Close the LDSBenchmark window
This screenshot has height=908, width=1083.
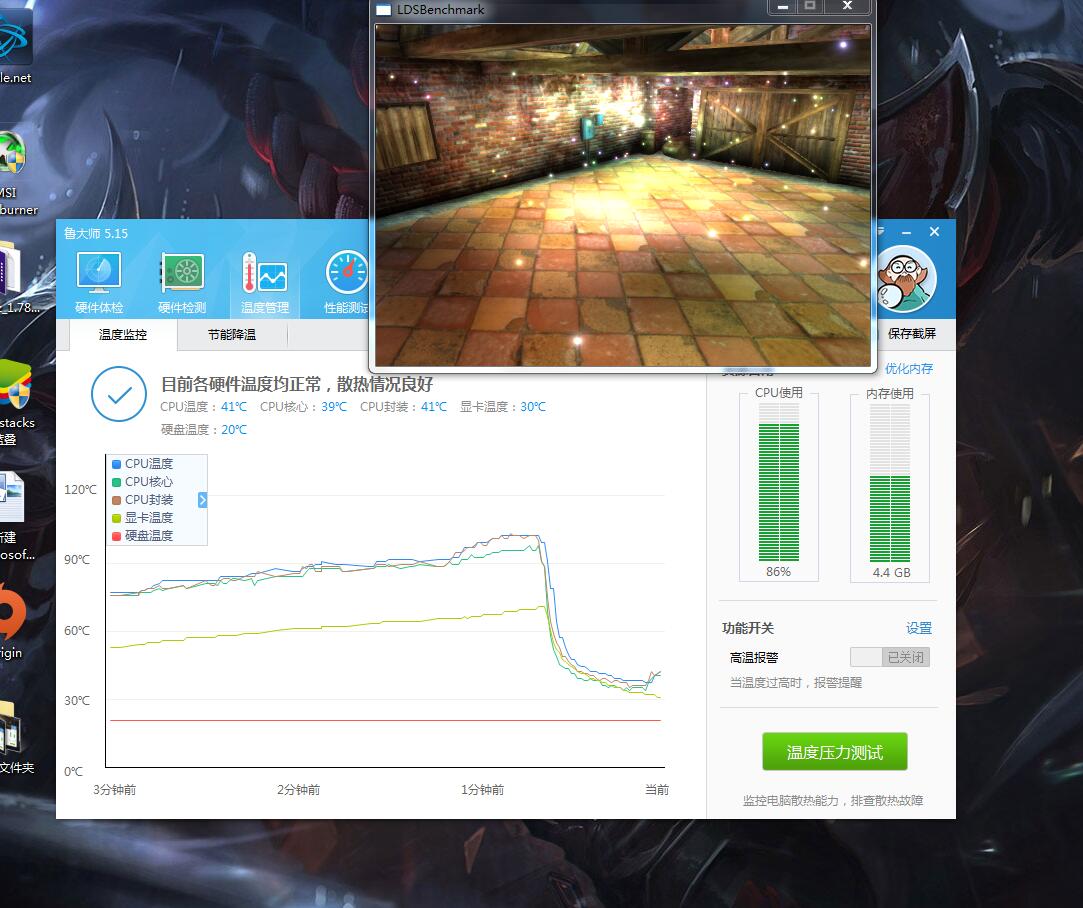pos(847,6)
